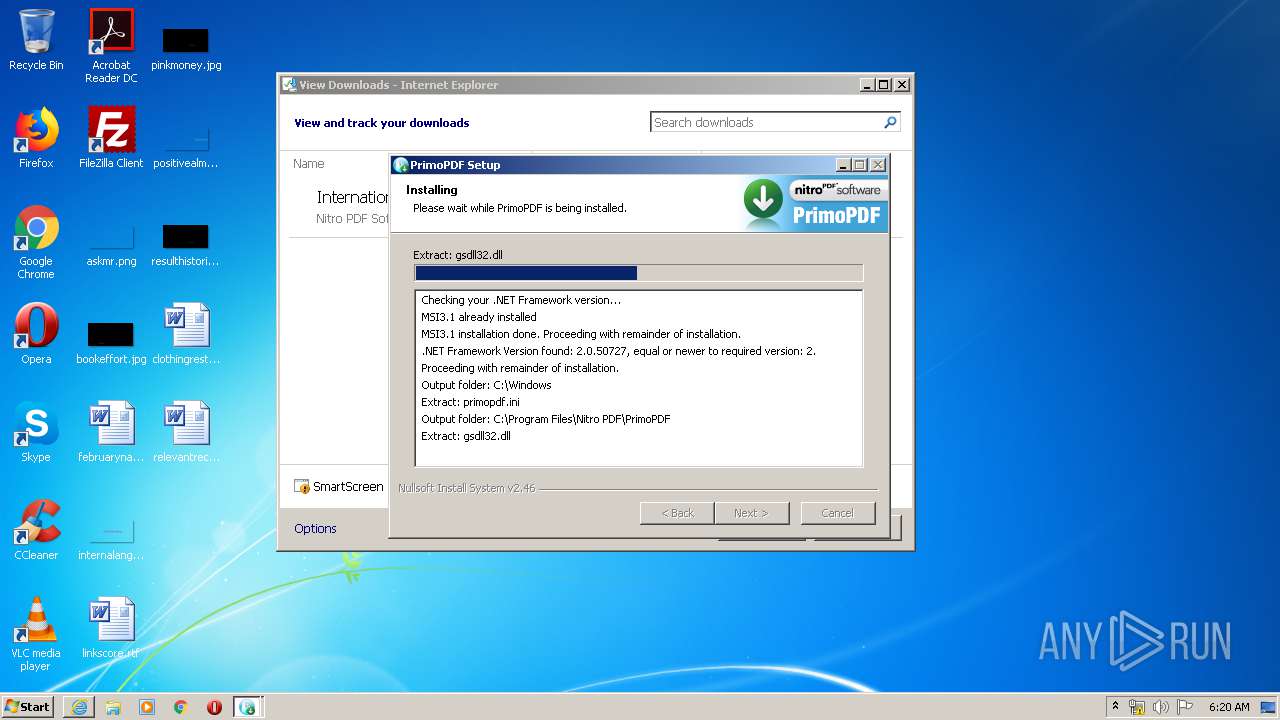
Task: Select the relevantrec Word document
Action: click(x=186, y=432)
